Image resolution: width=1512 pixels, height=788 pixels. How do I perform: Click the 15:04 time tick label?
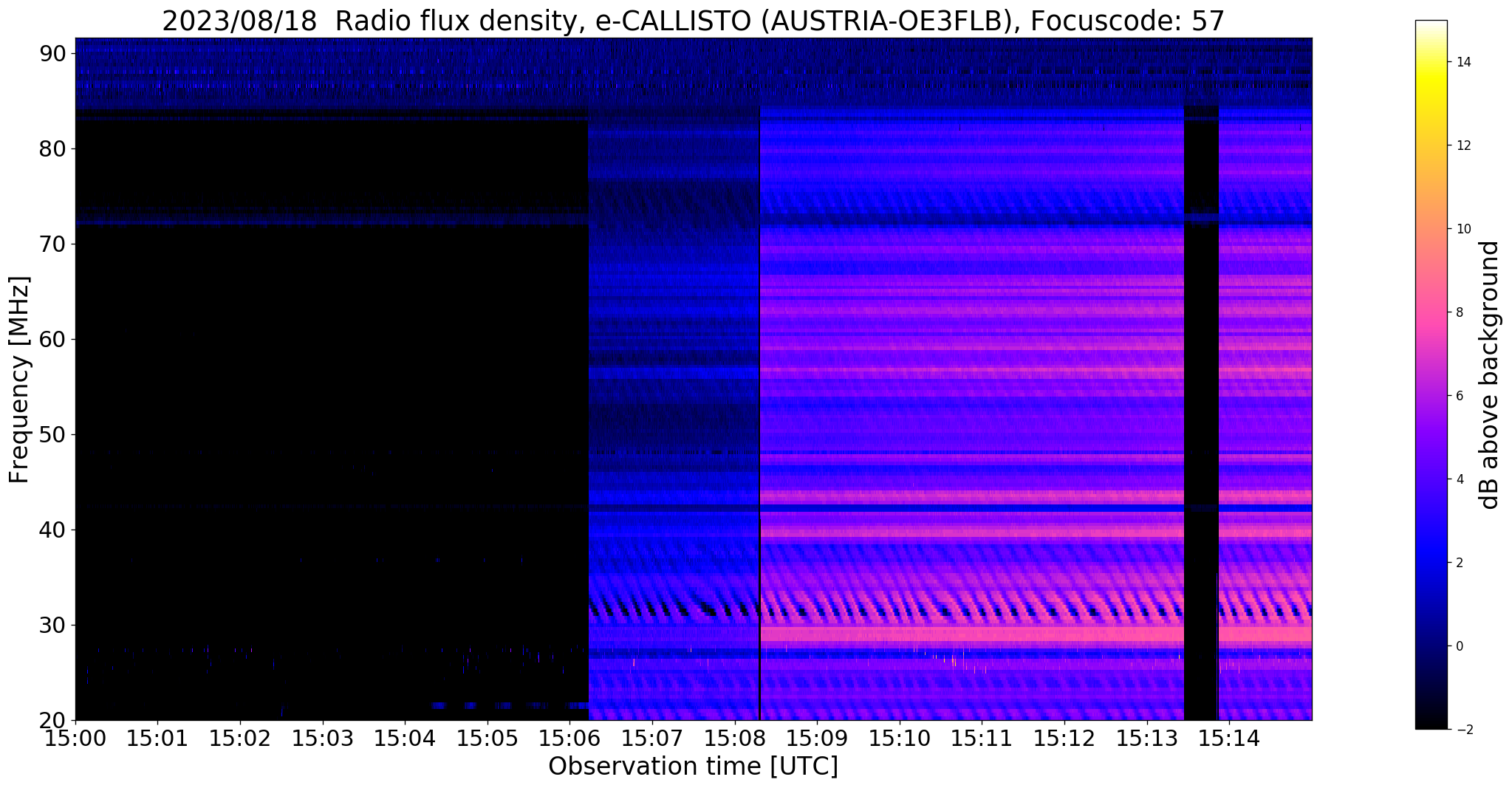pyautogui.click(x=405, y=738)
